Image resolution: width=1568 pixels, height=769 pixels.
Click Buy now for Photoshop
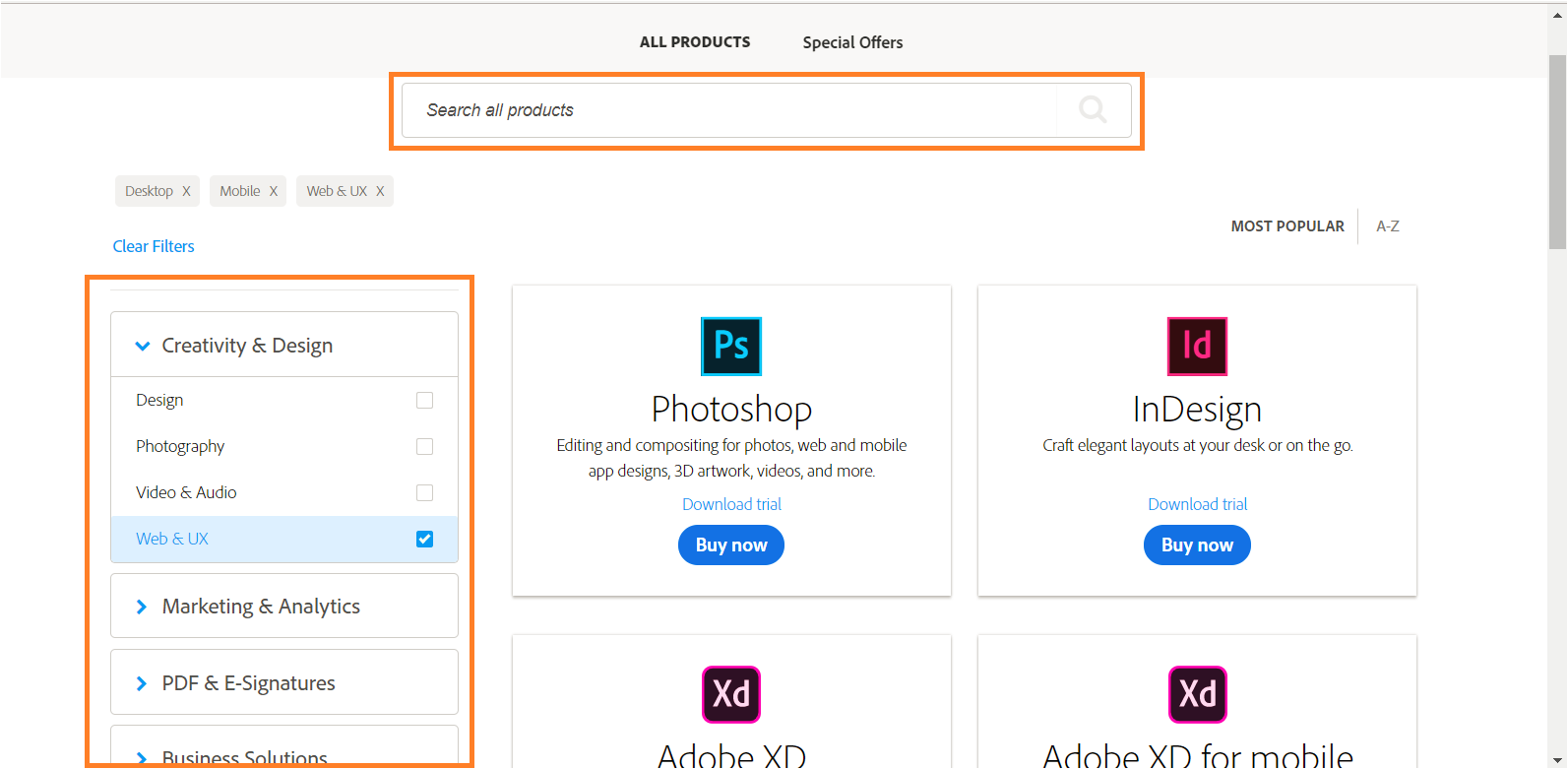click(731, 545)
